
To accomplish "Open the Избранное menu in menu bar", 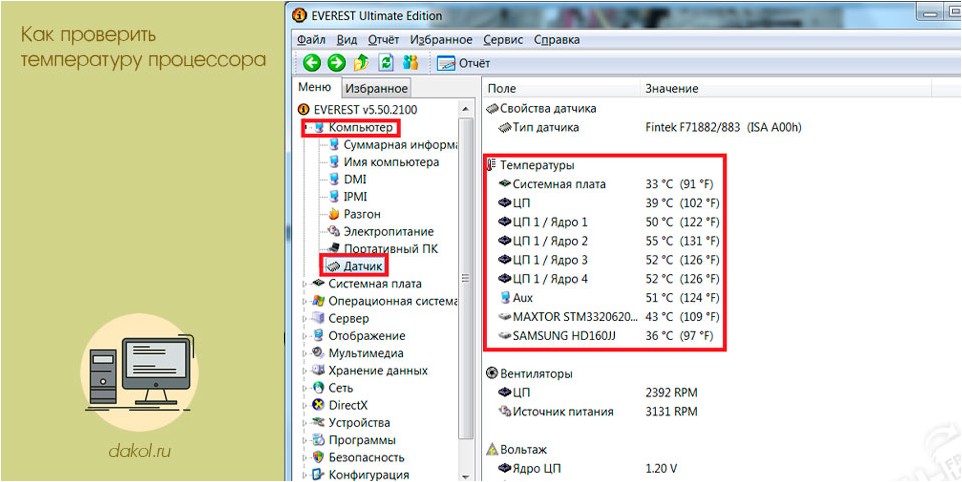I will (x=441, y=40).
